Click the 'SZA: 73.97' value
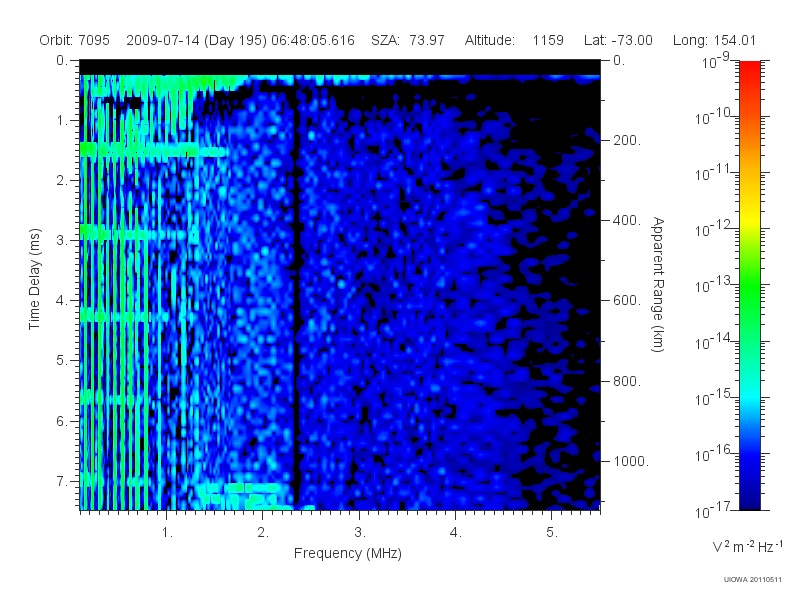Image resolution: width=800 pixels, height=600 pixels. click(408, 40)
